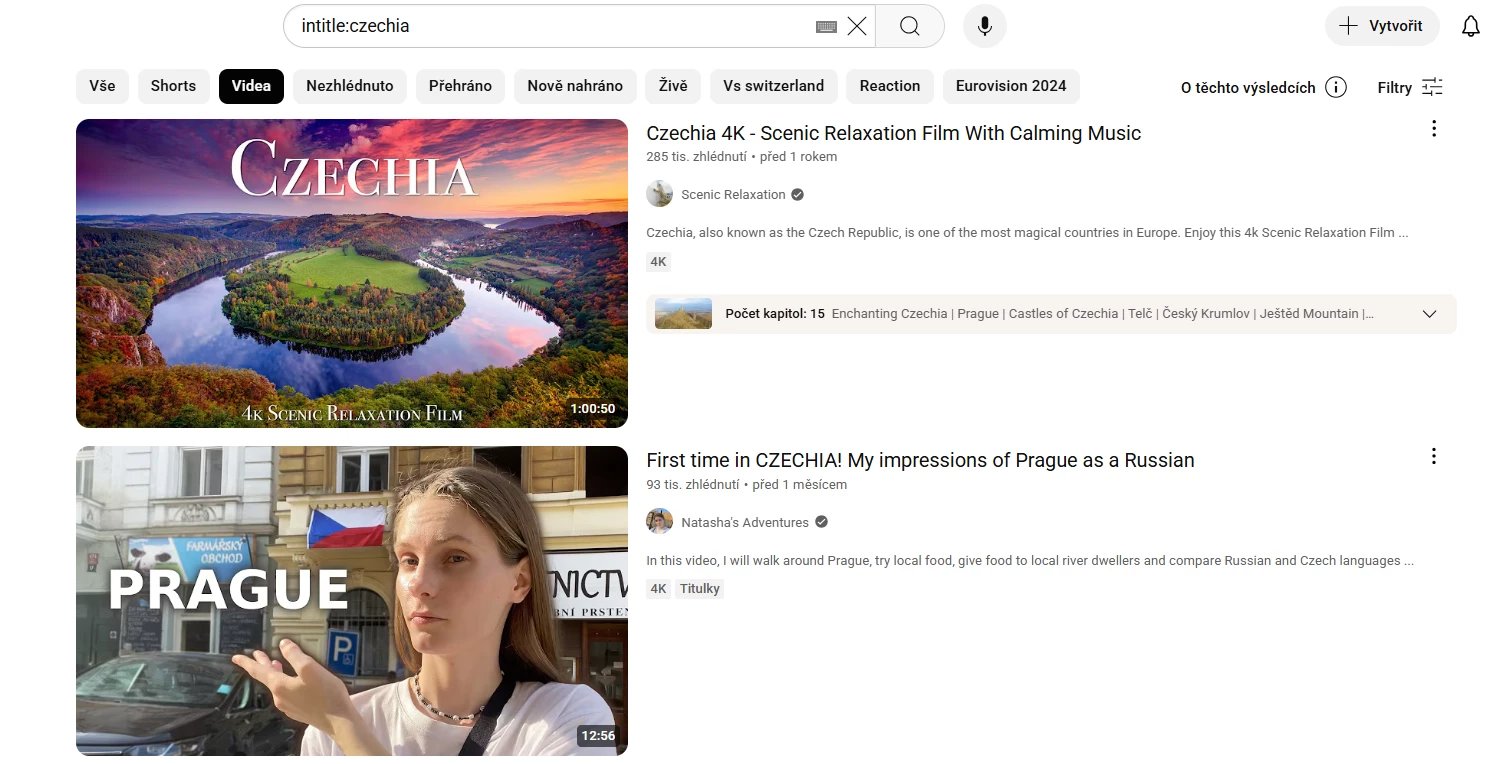Open the Czechia 4K video title link
This screenshot has width=1485, height=764.
coord(893,133)
